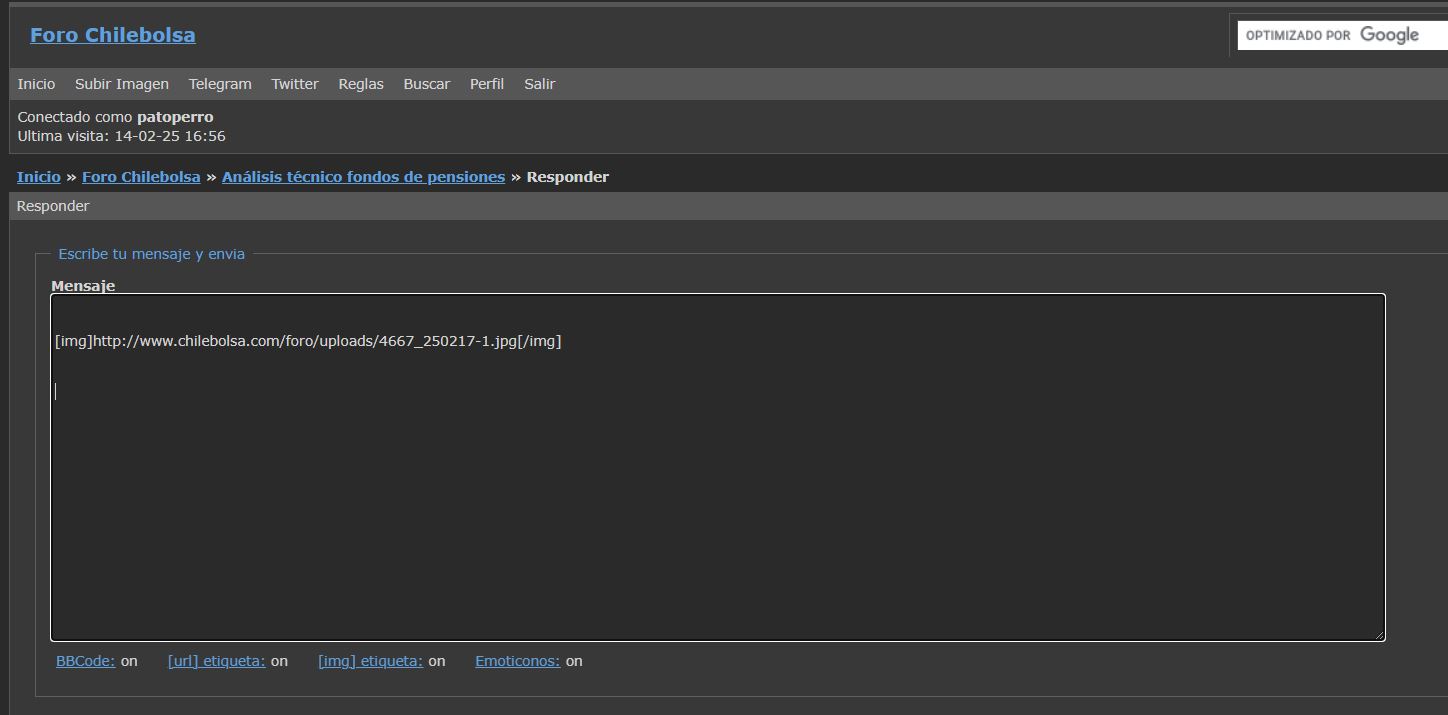Click inside the Mensaje text area
Viewport: 1448px width, 715px height.
pos(718,467)
